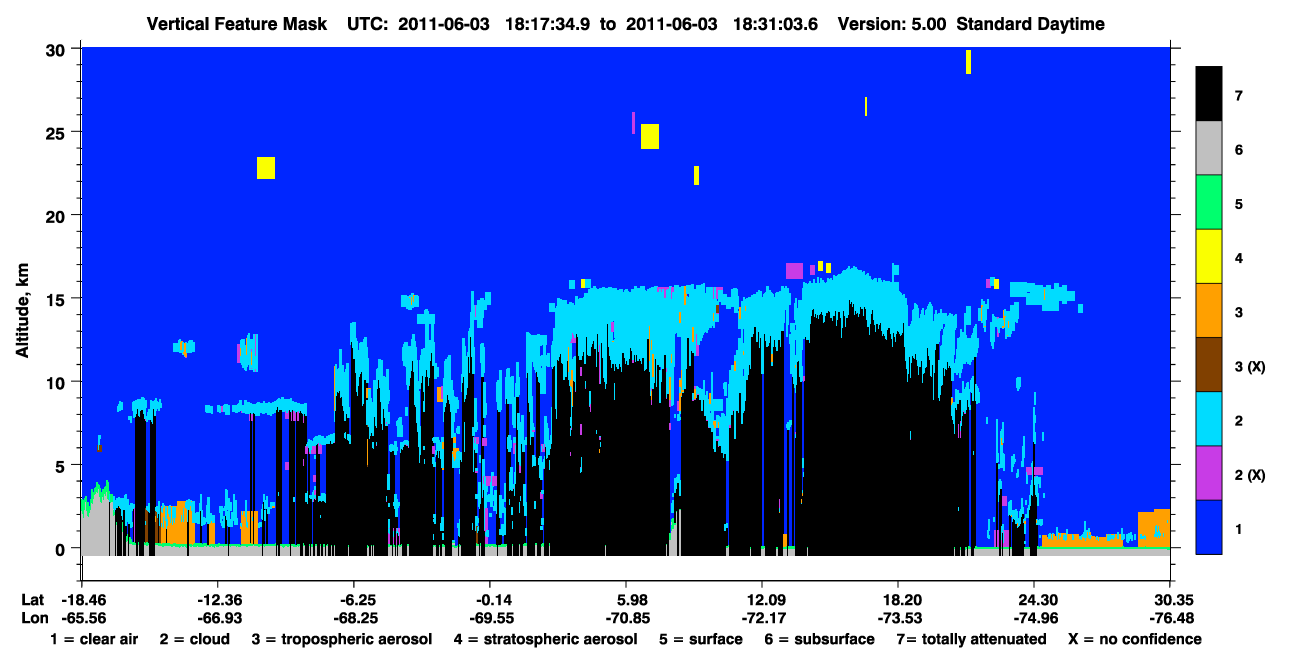Click the end time '18:31:03.6' in title
1300x667 pixels.
pos(774,24)
